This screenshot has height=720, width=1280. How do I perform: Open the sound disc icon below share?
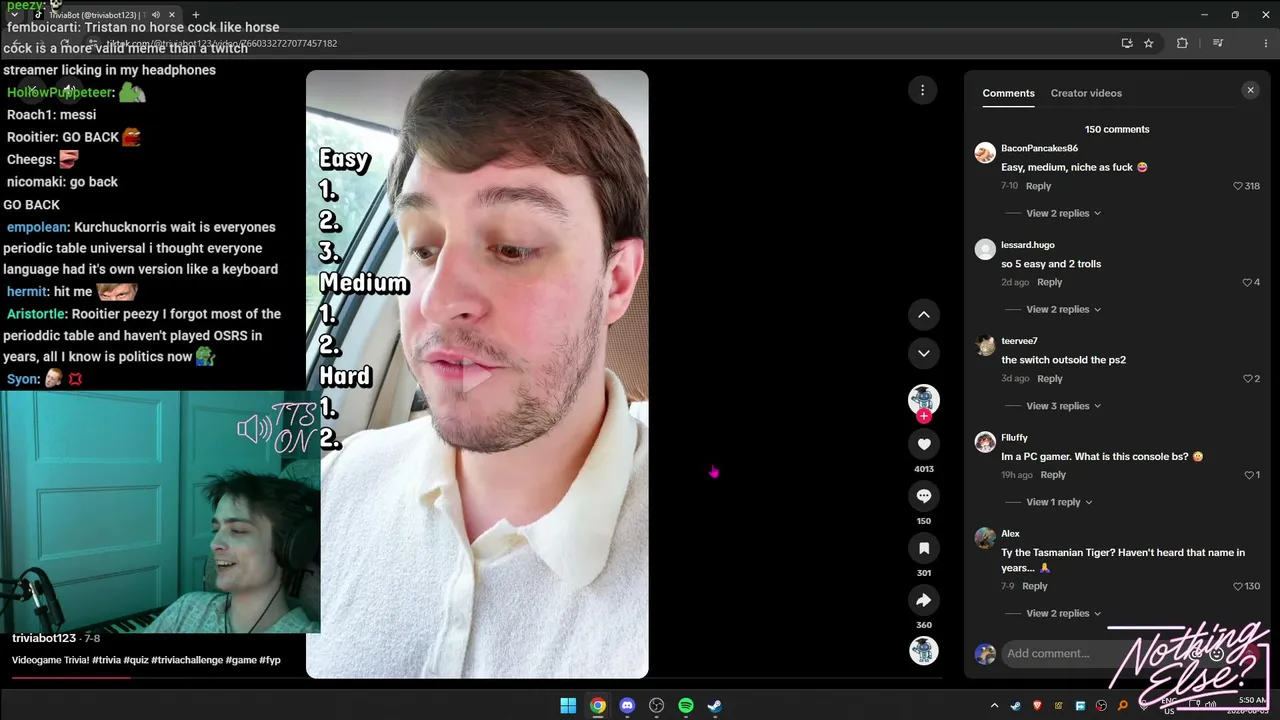[x=924, y=651]
